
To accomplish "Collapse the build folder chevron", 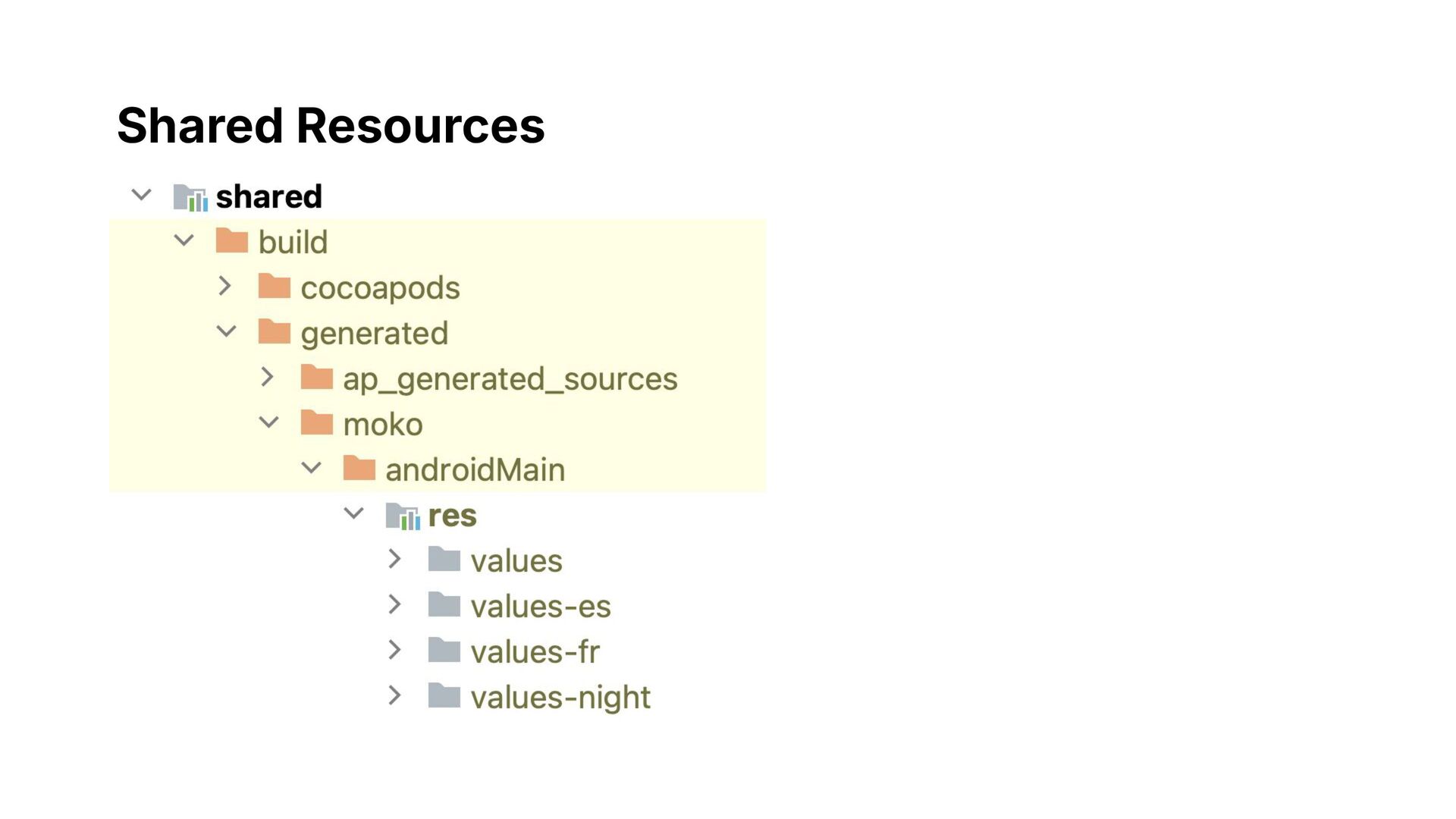I will [184, 241].
